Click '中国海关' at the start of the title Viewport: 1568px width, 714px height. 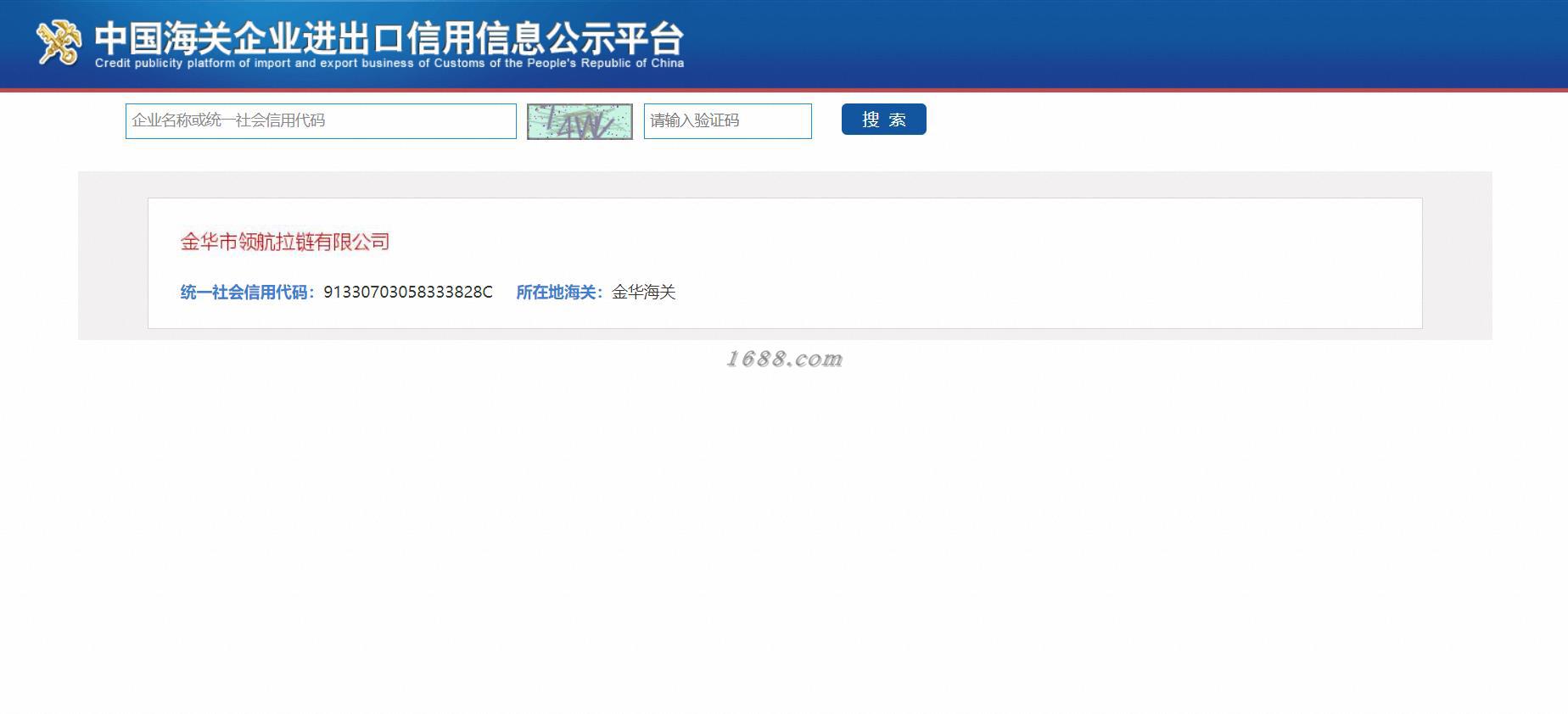[163, 38]
